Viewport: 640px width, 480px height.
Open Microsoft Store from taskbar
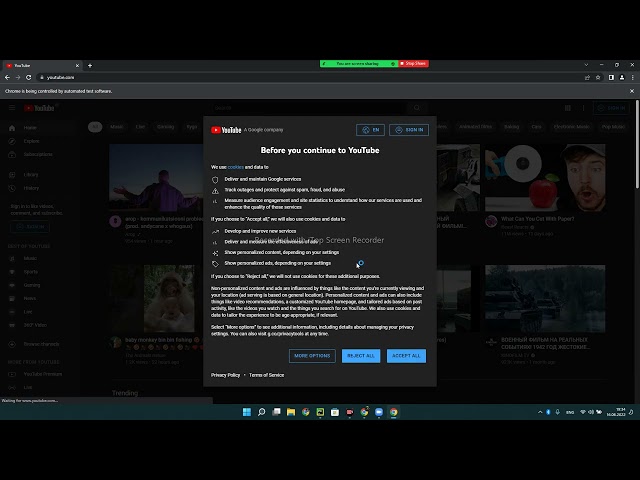click(x=335, y=412)
